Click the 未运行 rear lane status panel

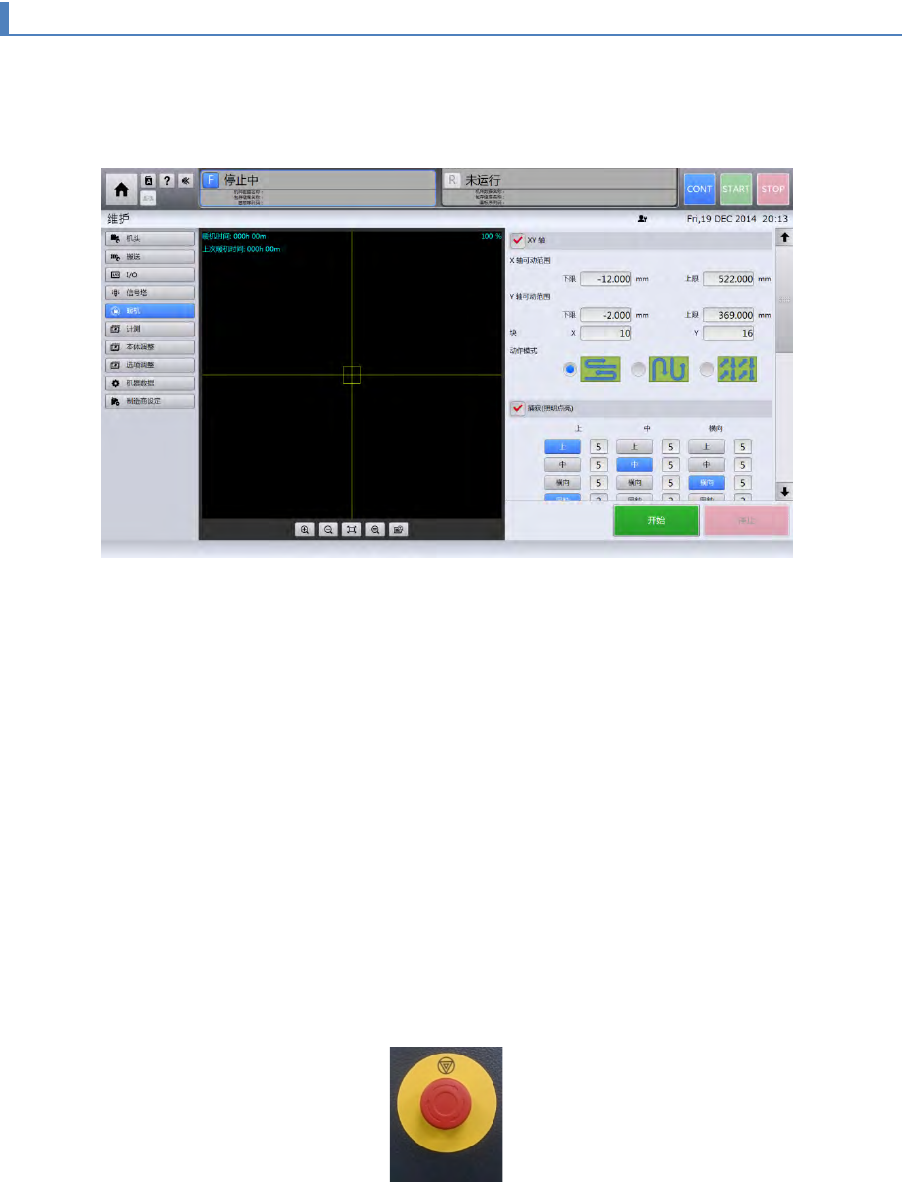tap(558, 188)
